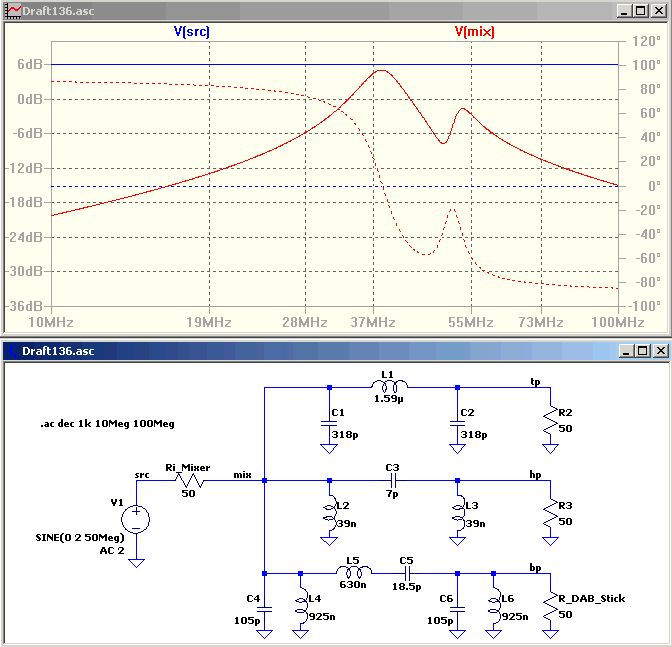Select capacitor C3 7p symbol
Image resolution: width=672 pixels, height=647 pixels.
(x=393, y=481)
